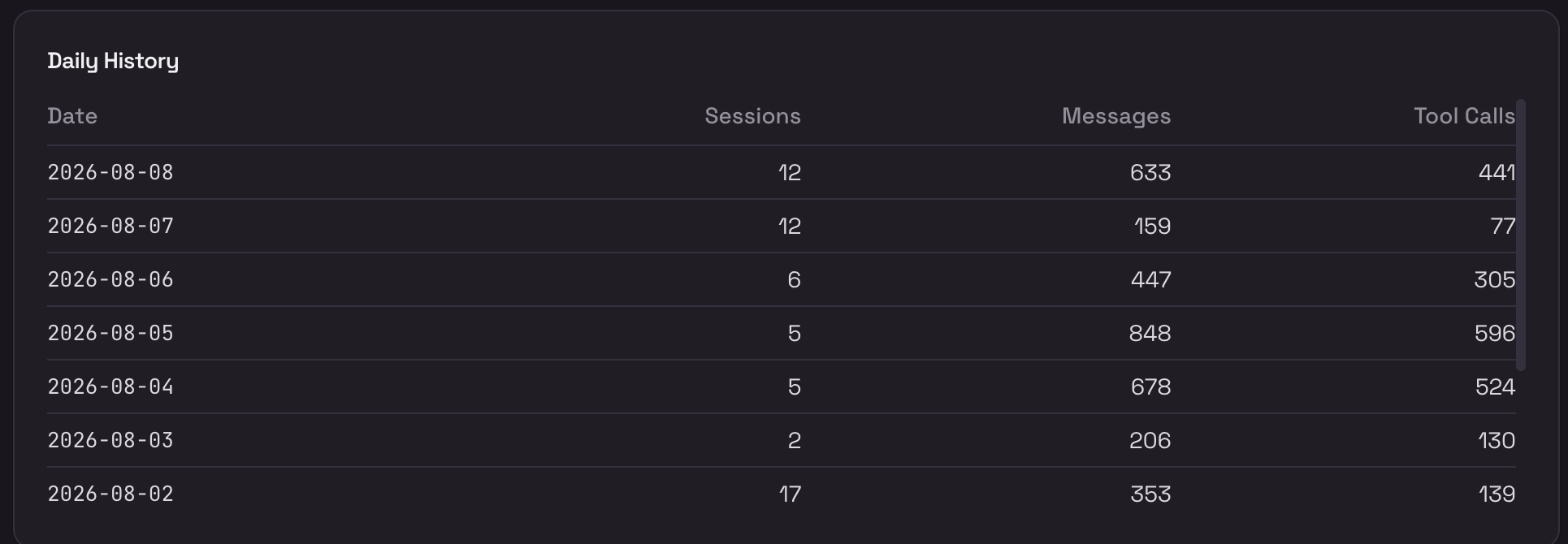Select the 2026-08-02 date cell
The width and height of the screenshot is (1568, 544).
point(110,494)
